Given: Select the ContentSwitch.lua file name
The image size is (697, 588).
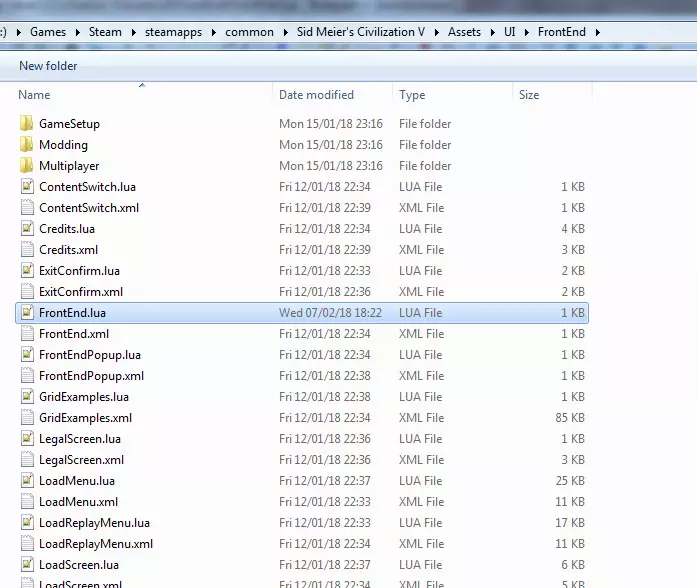Looking at the screenshot, I should tap(87, 187).
